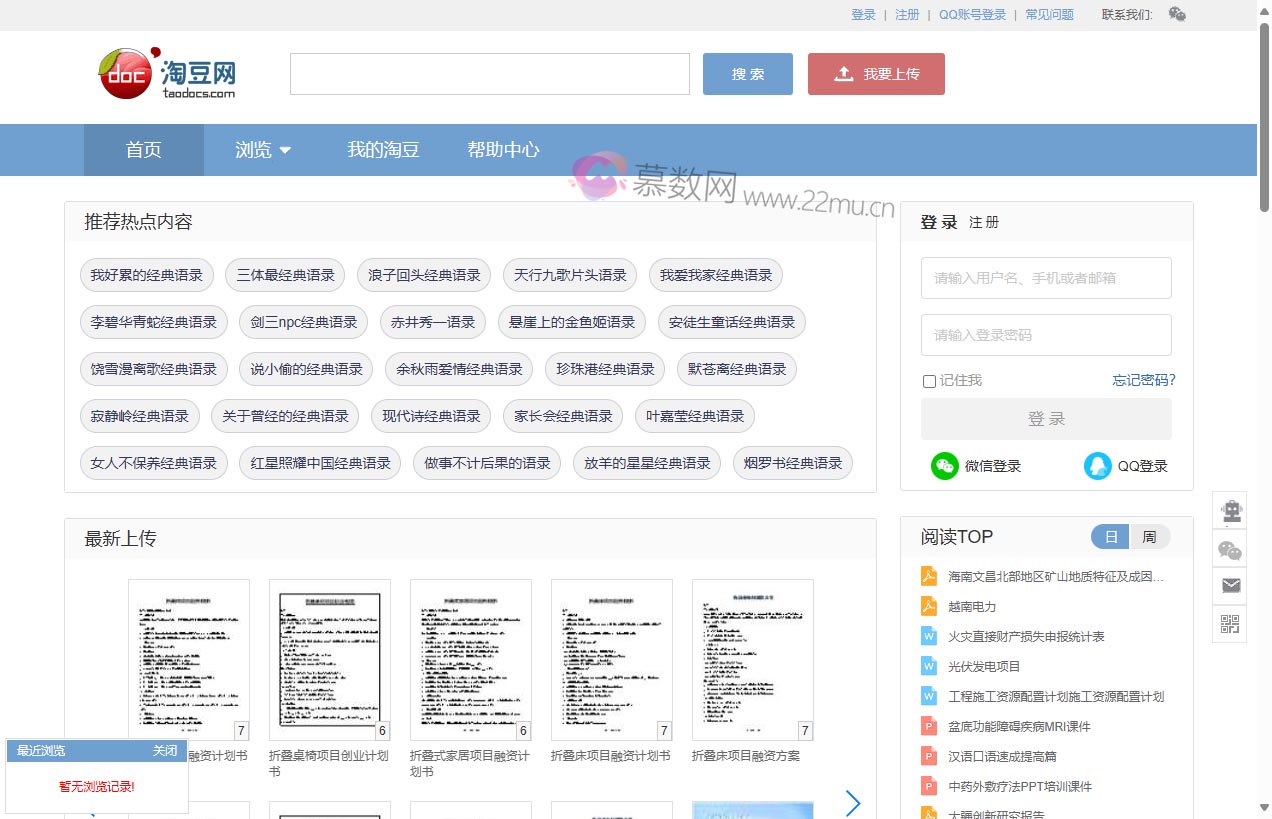Close the 最近浏览 panel
The width and height of the screenshot is (1272, 819).
pyautogui.click(x=164, y=751)
